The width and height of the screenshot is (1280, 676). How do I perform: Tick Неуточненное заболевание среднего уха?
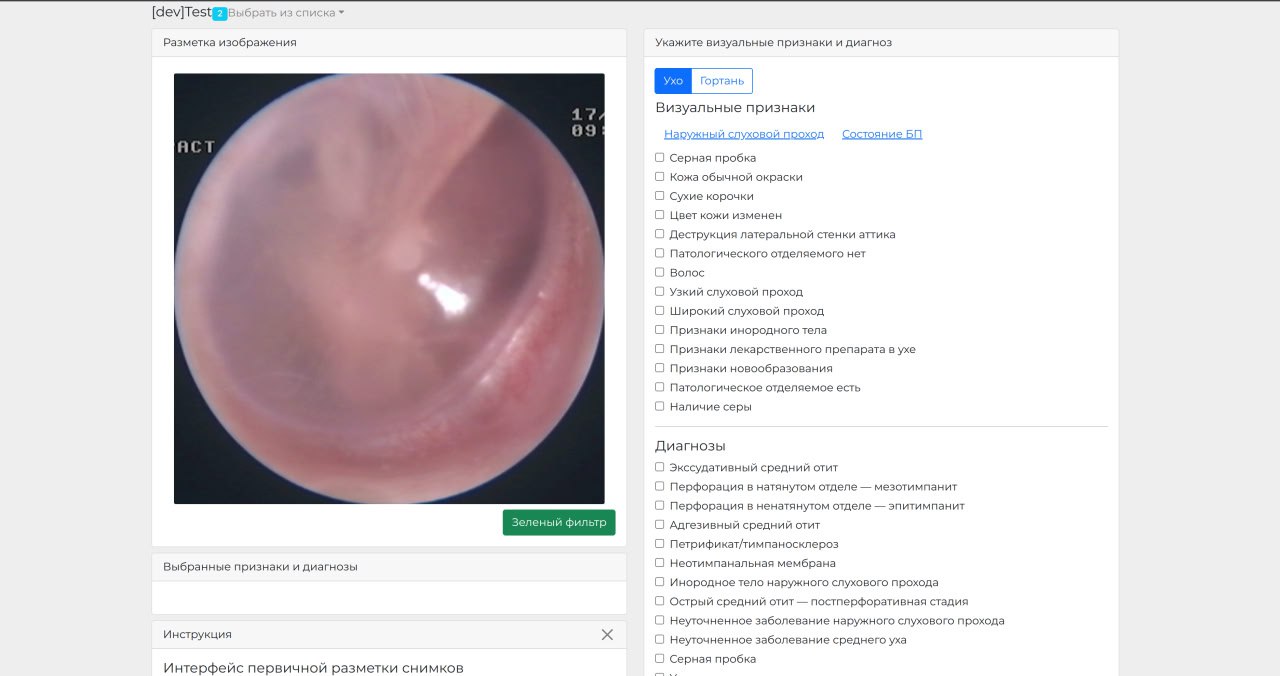[x=660, y=639]
